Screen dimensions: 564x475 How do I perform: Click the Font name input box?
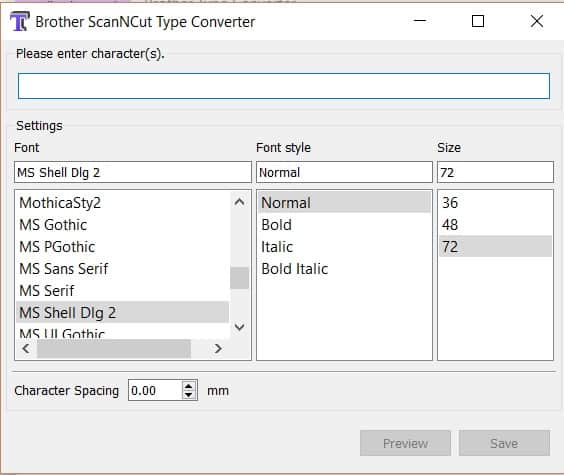point(133,172)
